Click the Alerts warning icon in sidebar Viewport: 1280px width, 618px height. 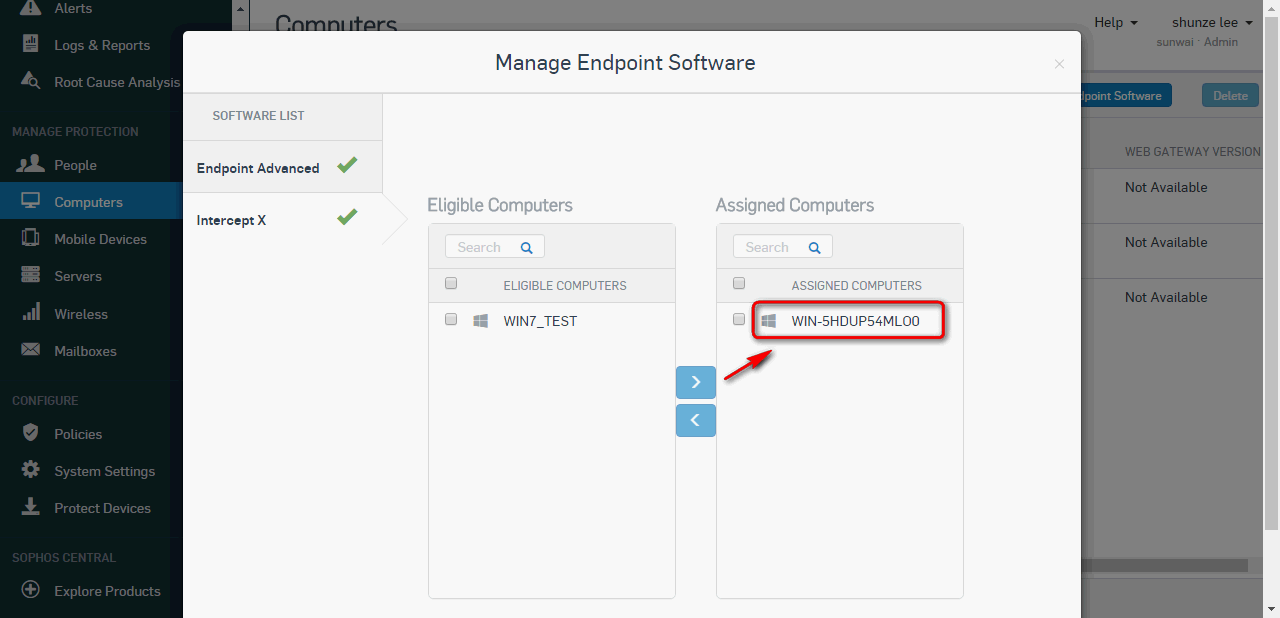coord(31,8)
